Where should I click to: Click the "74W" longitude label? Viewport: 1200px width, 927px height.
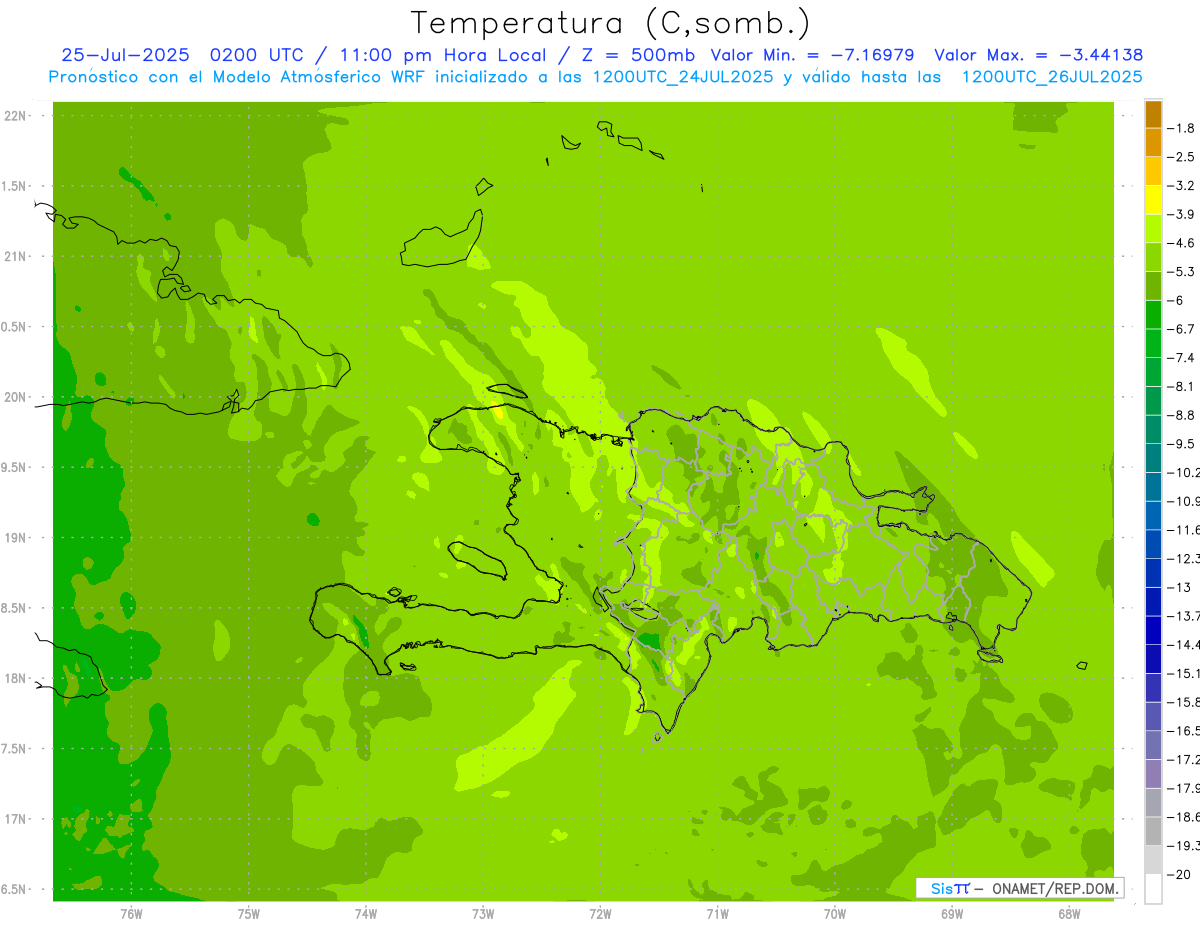pyautogui.click(x=366, y=914)
